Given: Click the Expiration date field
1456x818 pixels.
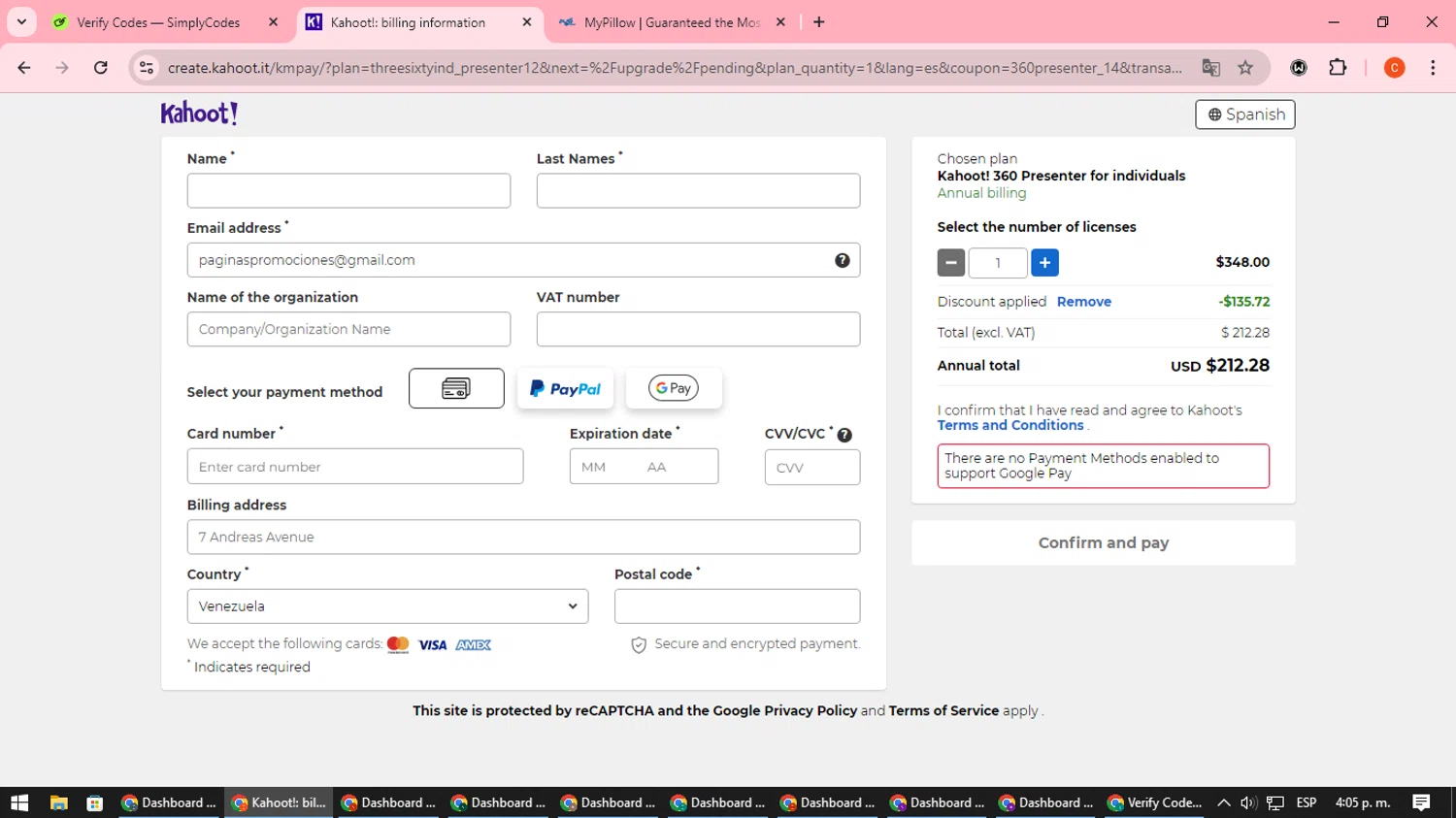Looking at the screenshot, I should pyautogui.click(x=644, y=467).
